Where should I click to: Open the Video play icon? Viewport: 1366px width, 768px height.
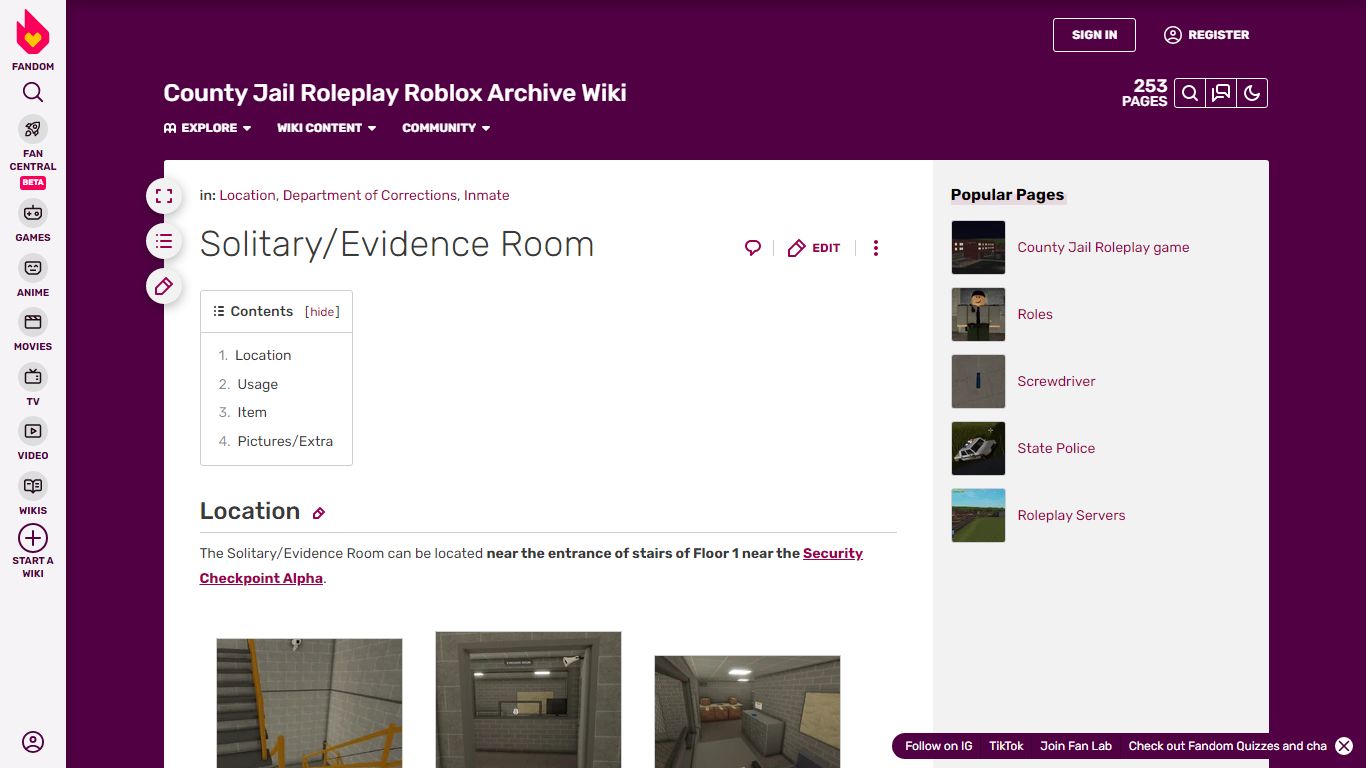[33, 431]
